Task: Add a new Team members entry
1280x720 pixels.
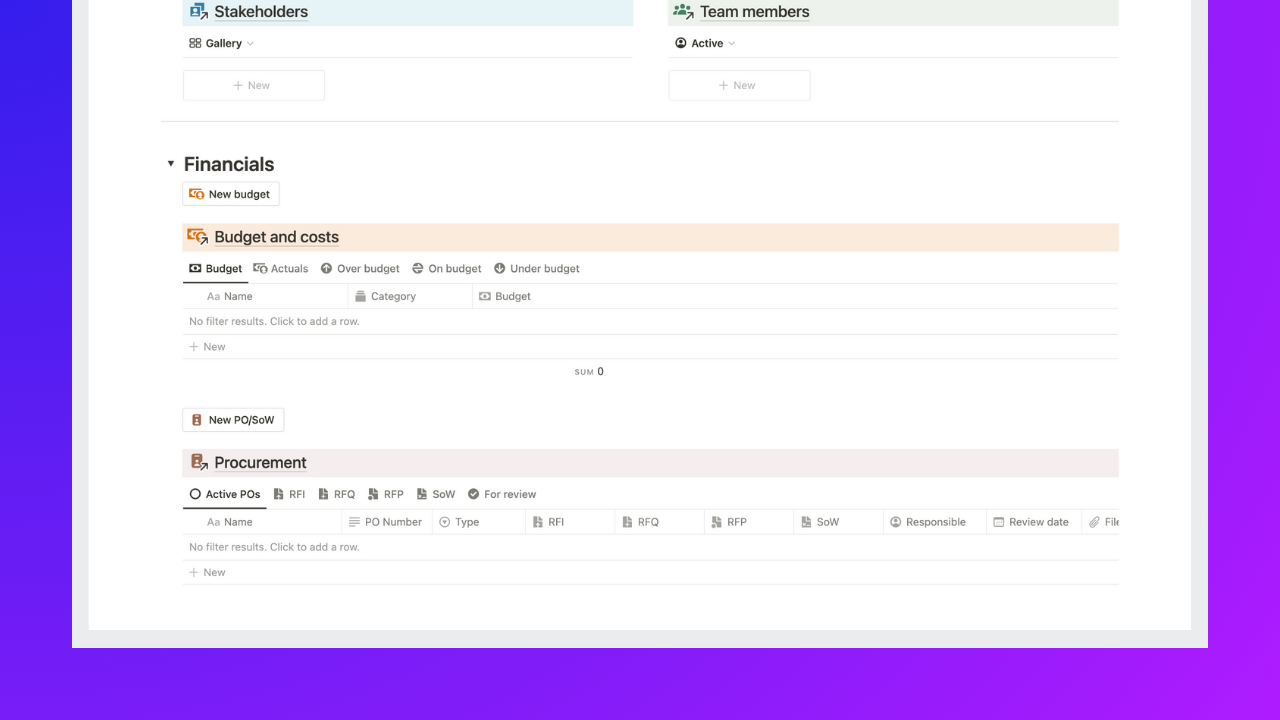Action: click(x=739, y=85)
